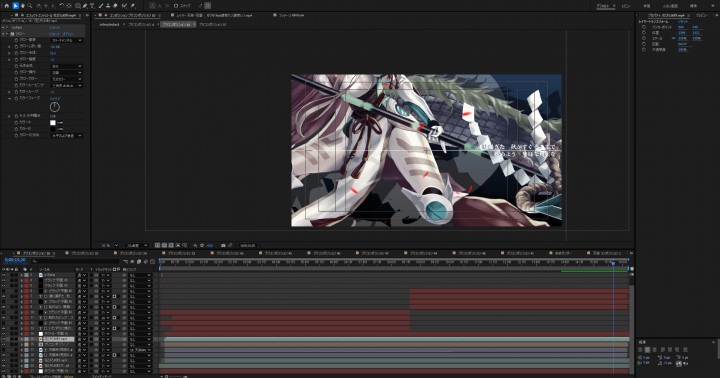Click the align left icon in Align panel
The width and height of the screenshot is (720, 378).
(x=641, y=350)
